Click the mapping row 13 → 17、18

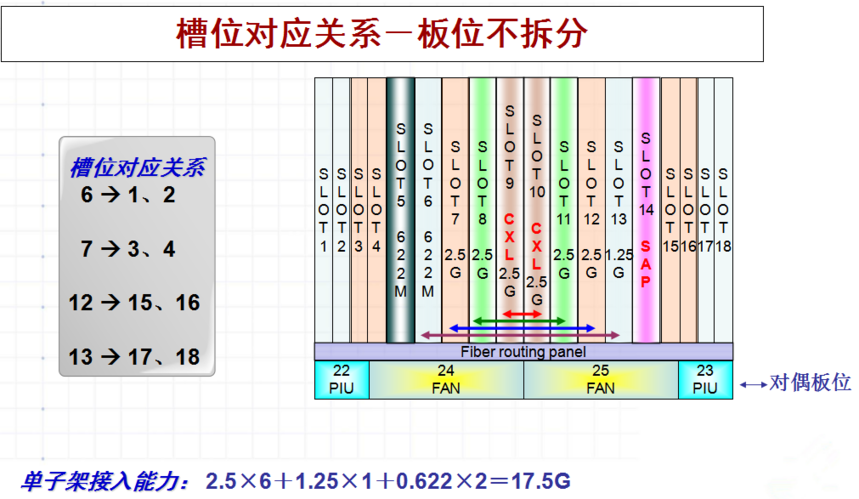click(x=134, y=357)
